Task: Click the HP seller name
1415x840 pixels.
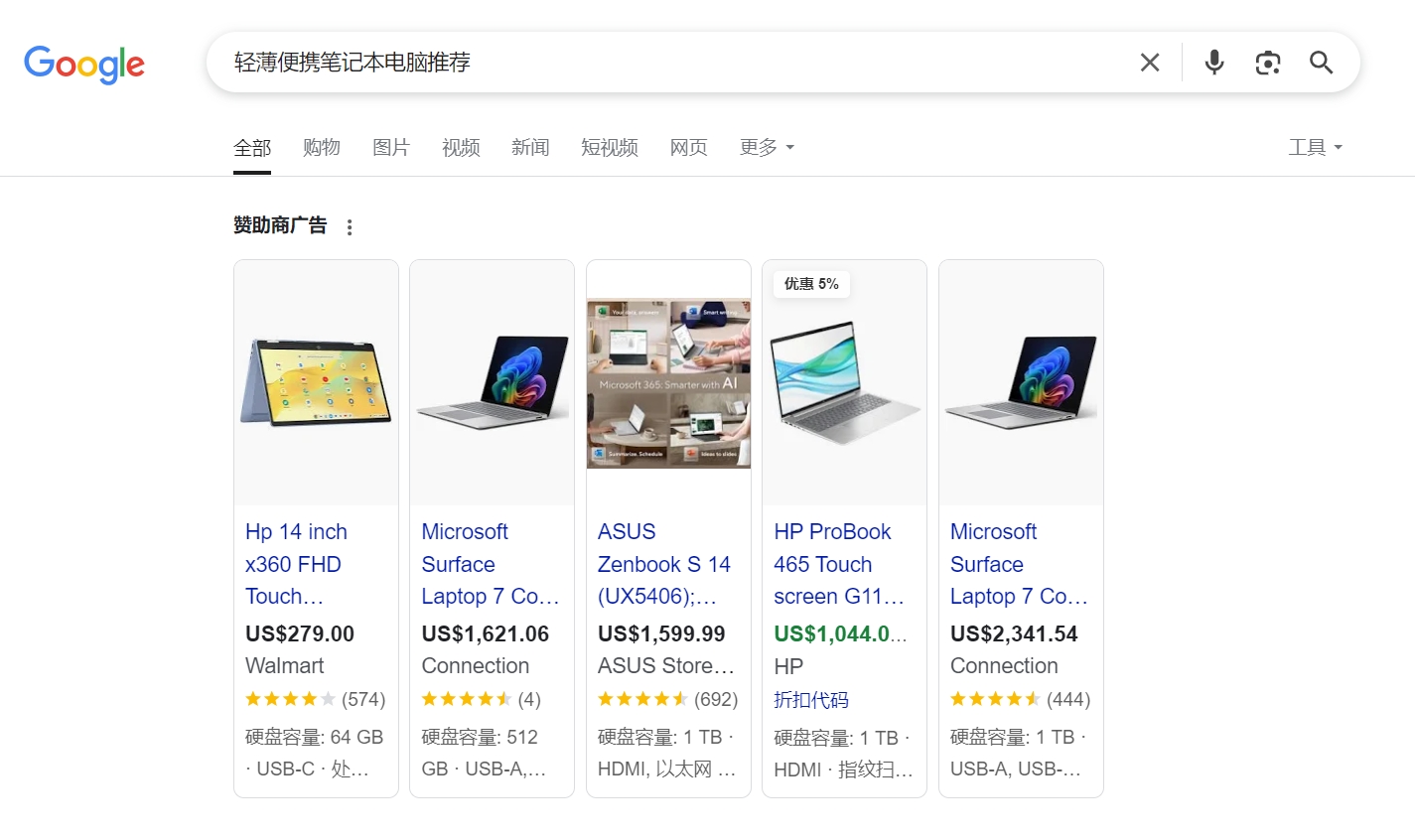Action: (788, 666)
